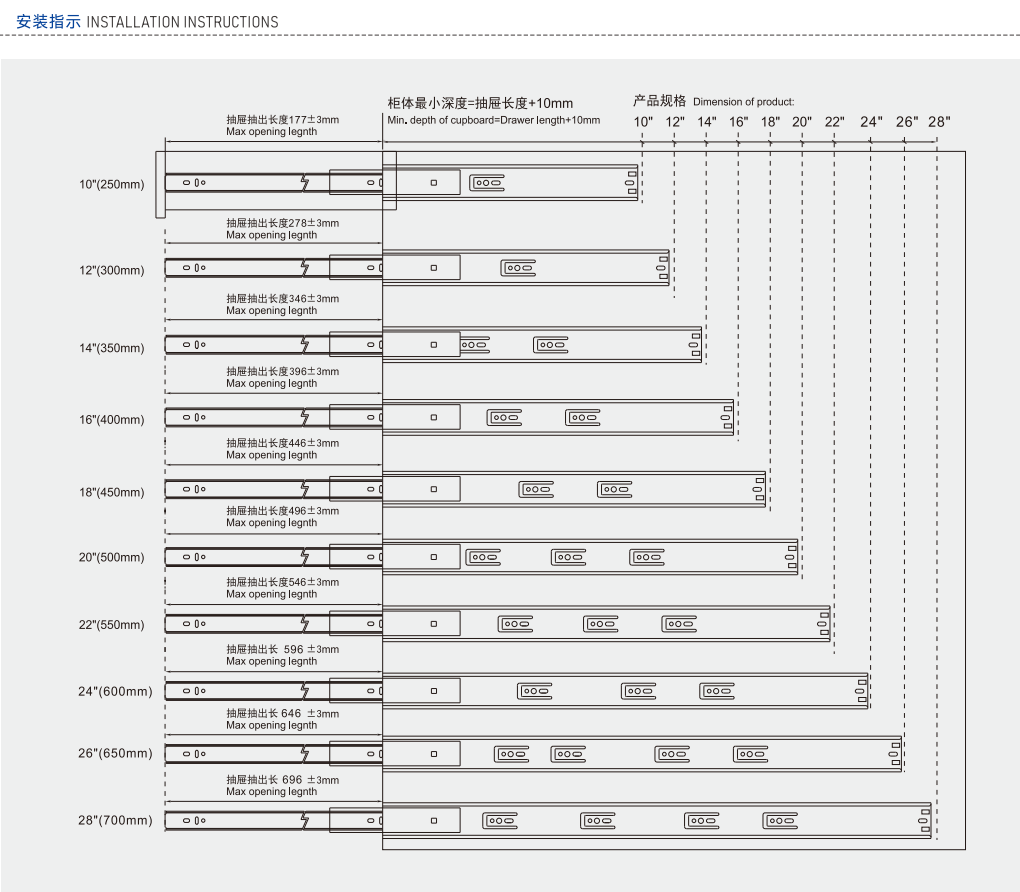Click the 26" column header at top
Screen dimensions: 1020x892
pyautogui.click(x=906, y=122)
